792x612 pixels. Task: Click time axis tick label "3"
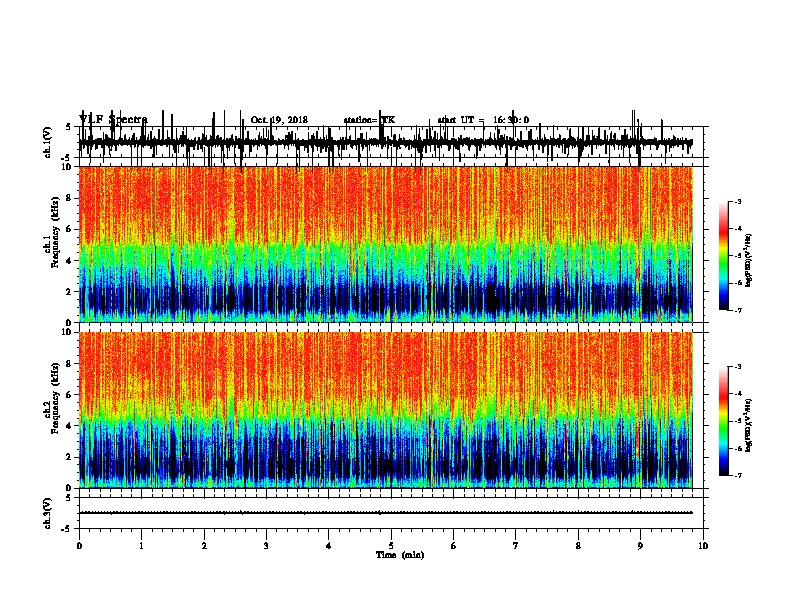(266, 545)
